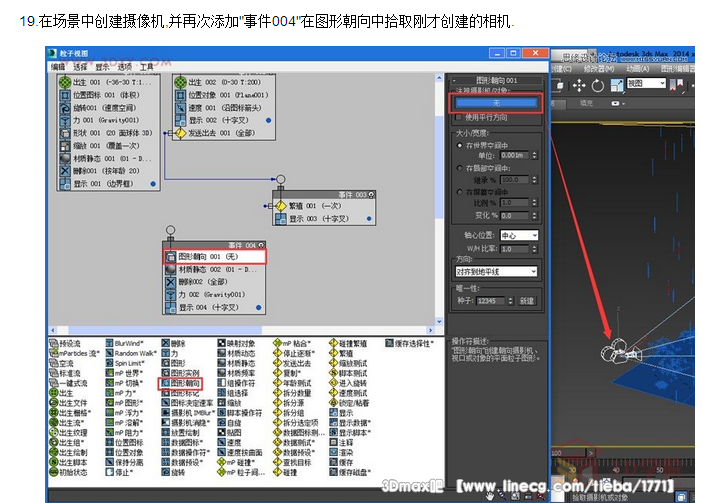
Task: Select 在局部空间中 radio button
Action: pyautogui.click(x=459, y=168)
